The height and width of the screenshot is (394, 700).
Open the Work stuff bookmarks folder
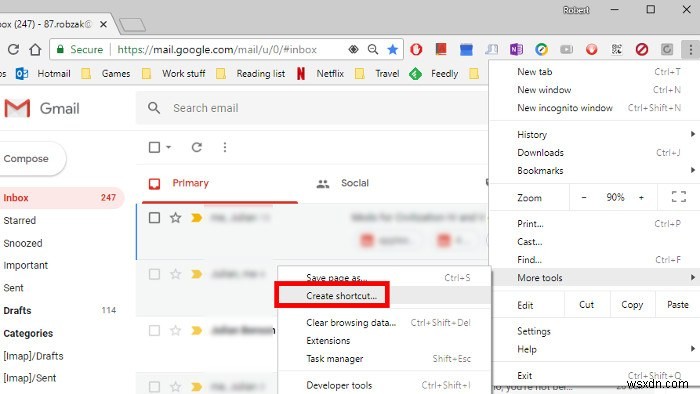click(174, 73)
